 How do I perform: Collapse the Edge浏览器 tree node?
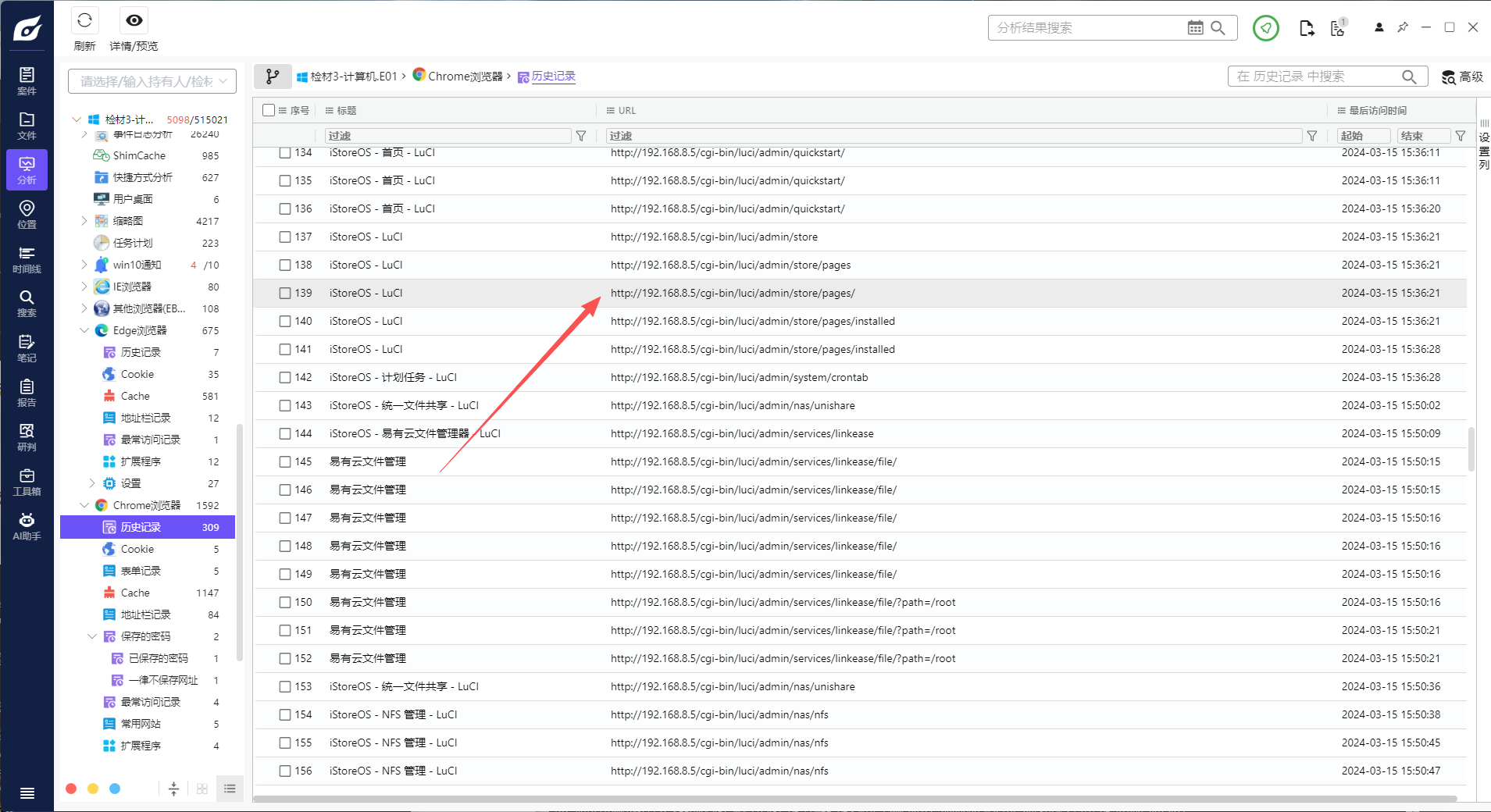click(x=84, y=330)
